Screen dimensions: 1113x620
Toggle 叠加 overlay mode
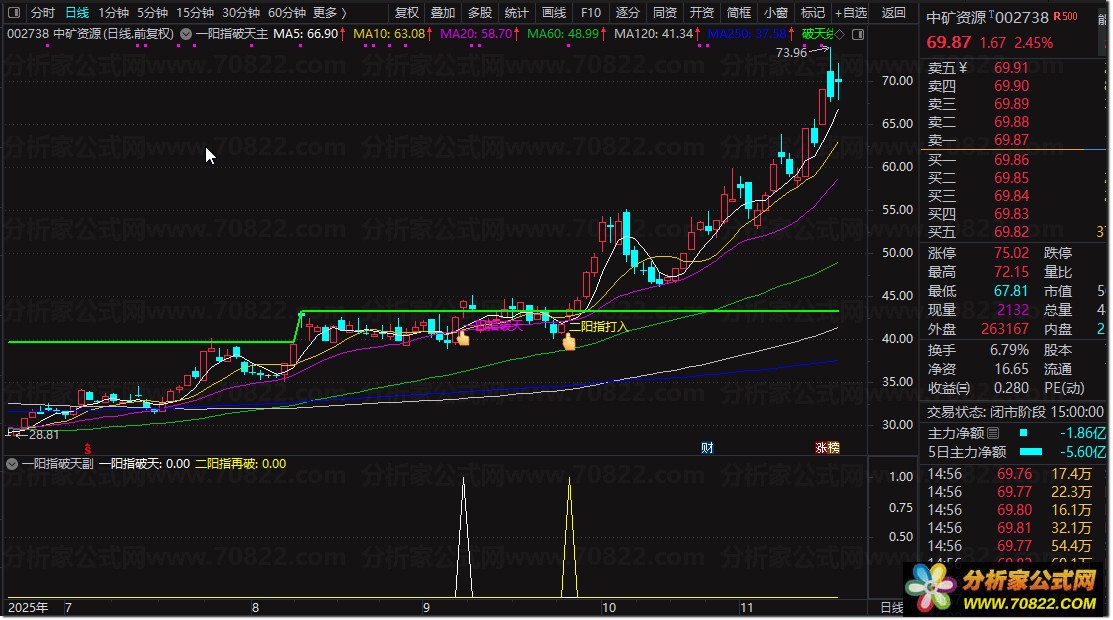(443, 13)
